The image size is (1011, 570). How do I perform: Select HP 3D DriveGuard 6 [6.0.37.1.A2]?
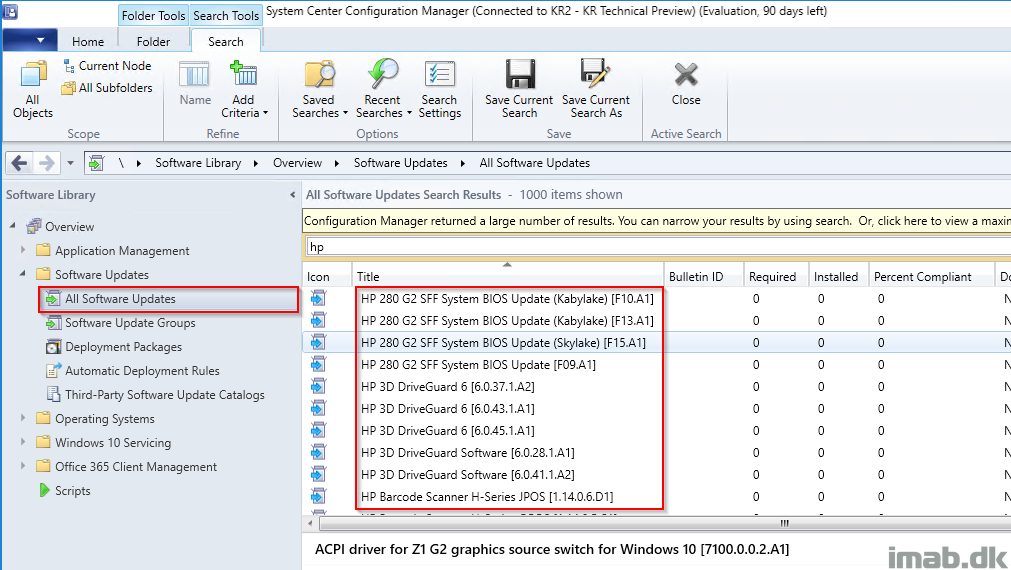[447, 386]
